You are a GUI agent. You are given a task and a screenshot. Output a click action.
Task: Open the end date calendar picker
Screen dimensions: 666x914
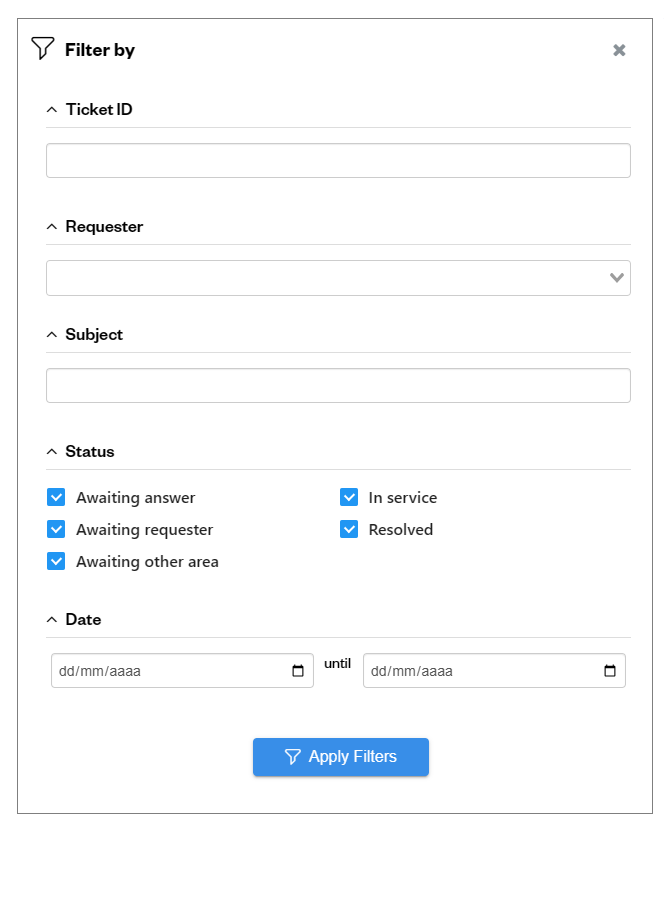[610, 671]
